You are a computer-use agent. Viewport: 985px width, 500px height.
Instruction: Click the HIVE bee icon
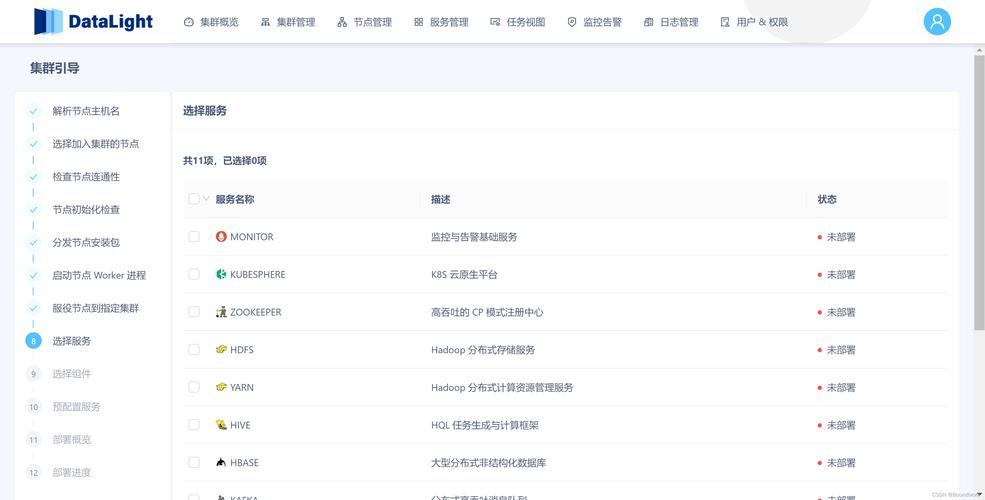221,425
